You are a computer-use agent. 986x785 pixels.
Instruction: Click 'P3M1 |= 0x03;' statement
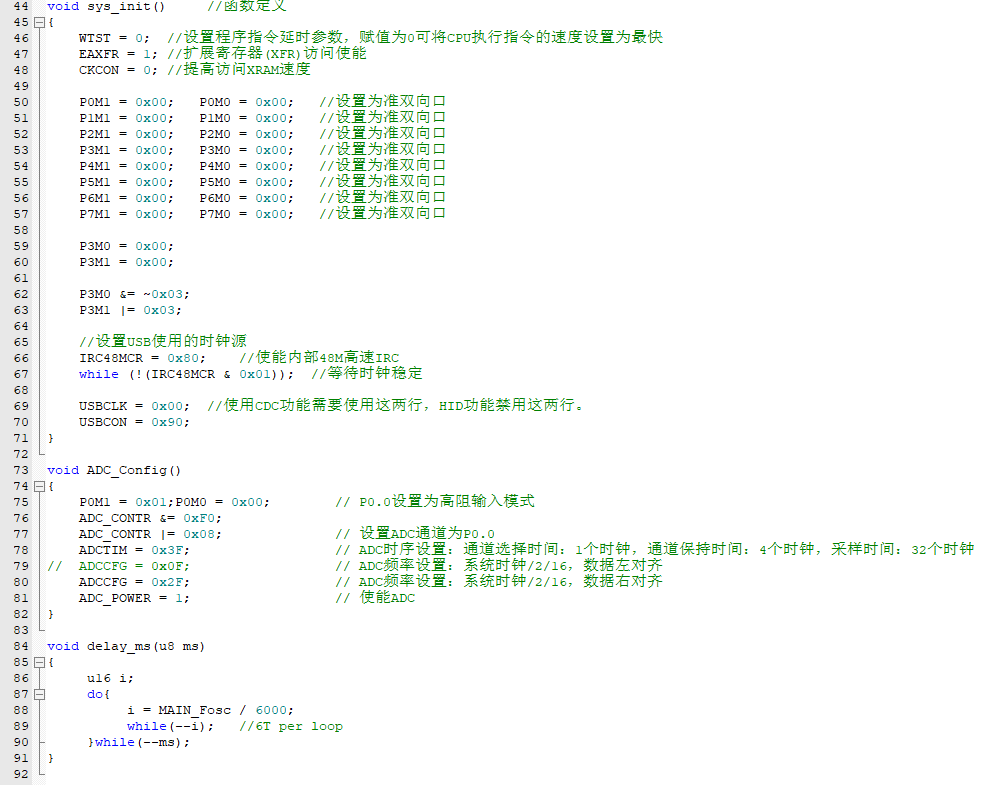[x=130, y=311]
